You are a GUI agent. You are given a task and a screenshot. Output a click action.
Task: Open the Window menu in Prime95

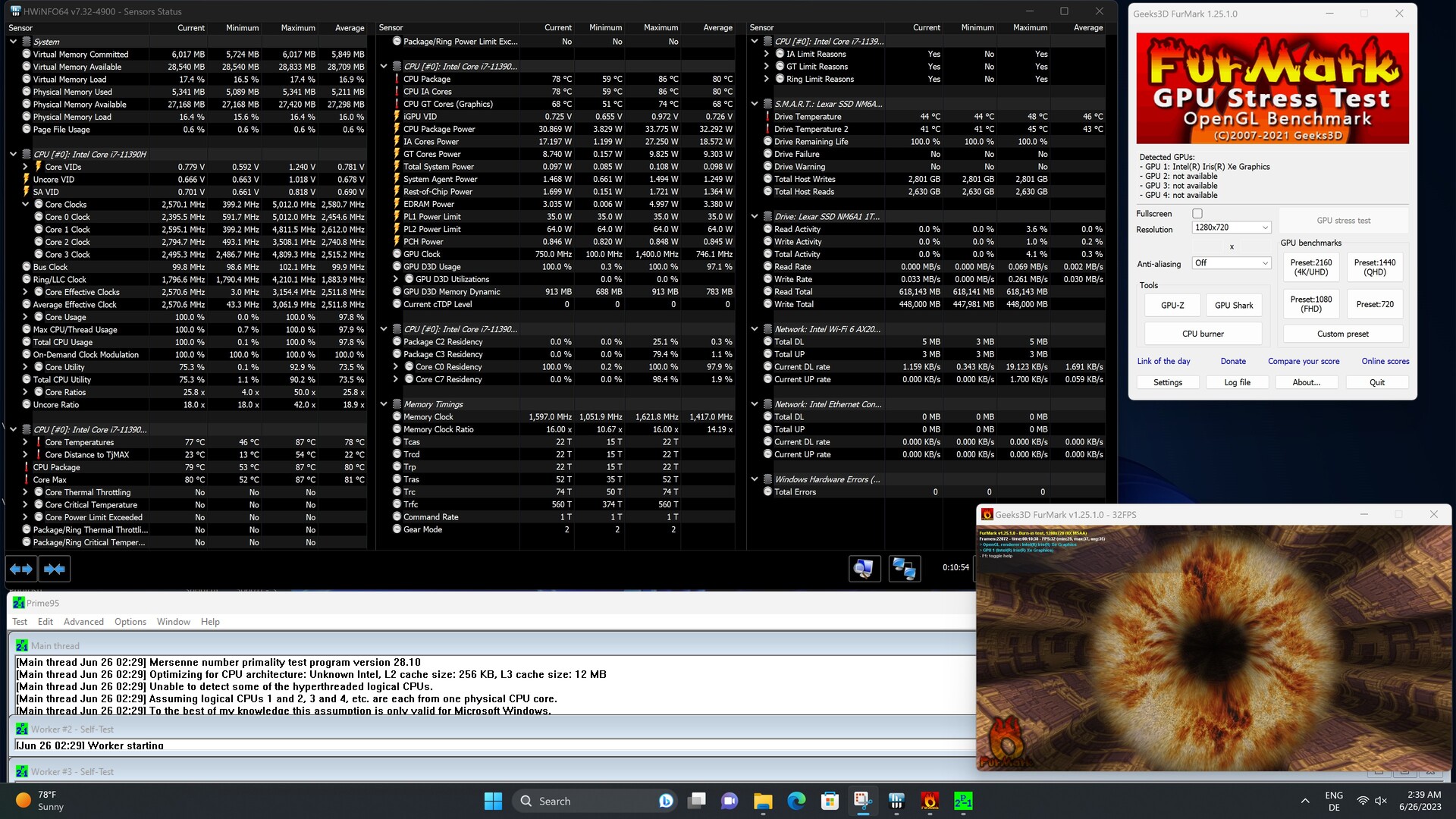[x=174, y=622]
